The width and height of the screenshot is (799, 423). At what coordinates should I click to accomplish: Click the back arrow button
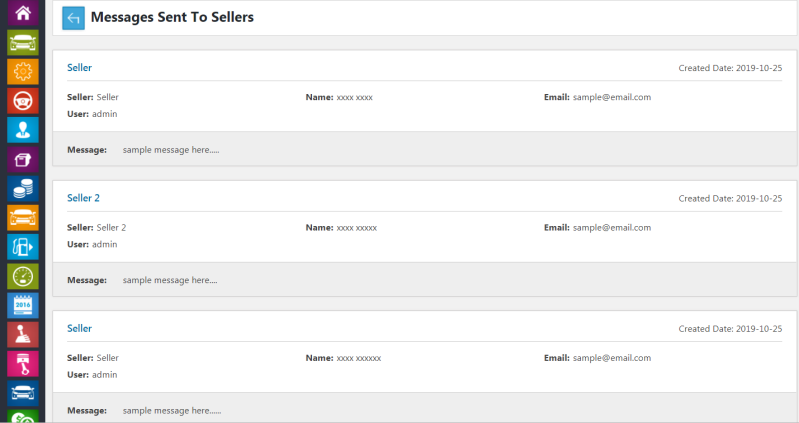[73, 18]
